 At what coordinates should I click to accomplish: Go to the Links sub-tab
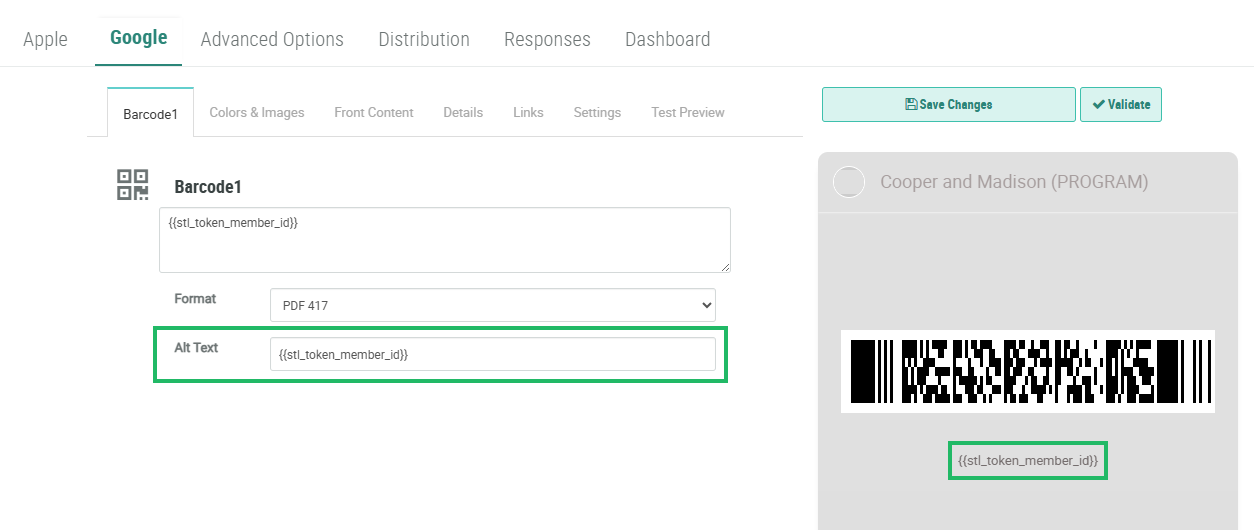pyautogui.click(x=528, y=112)
